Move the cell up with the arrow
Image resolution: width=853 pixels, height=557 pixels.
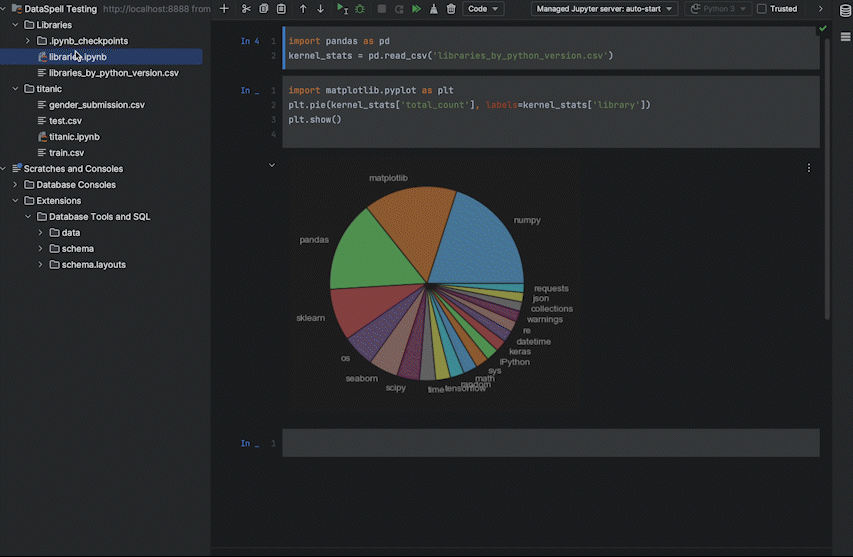point(303,9)
